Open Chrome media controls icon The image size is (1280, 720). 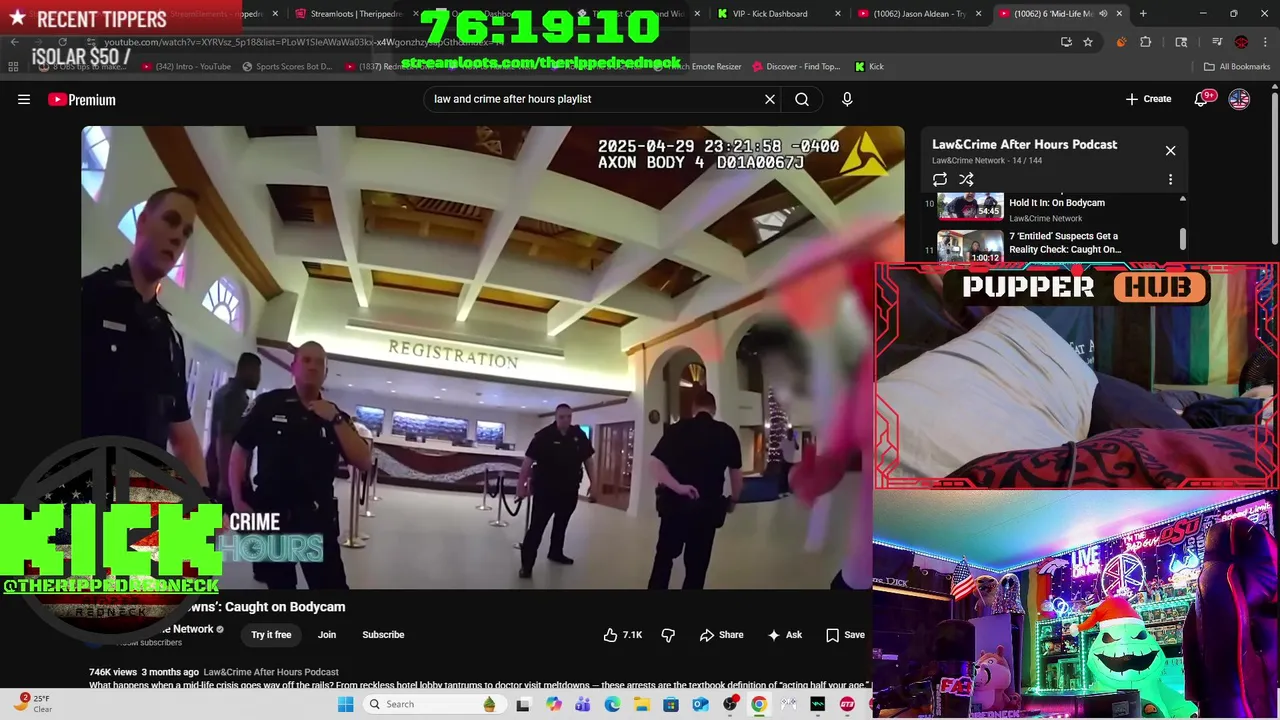[x=1217, y=42]
